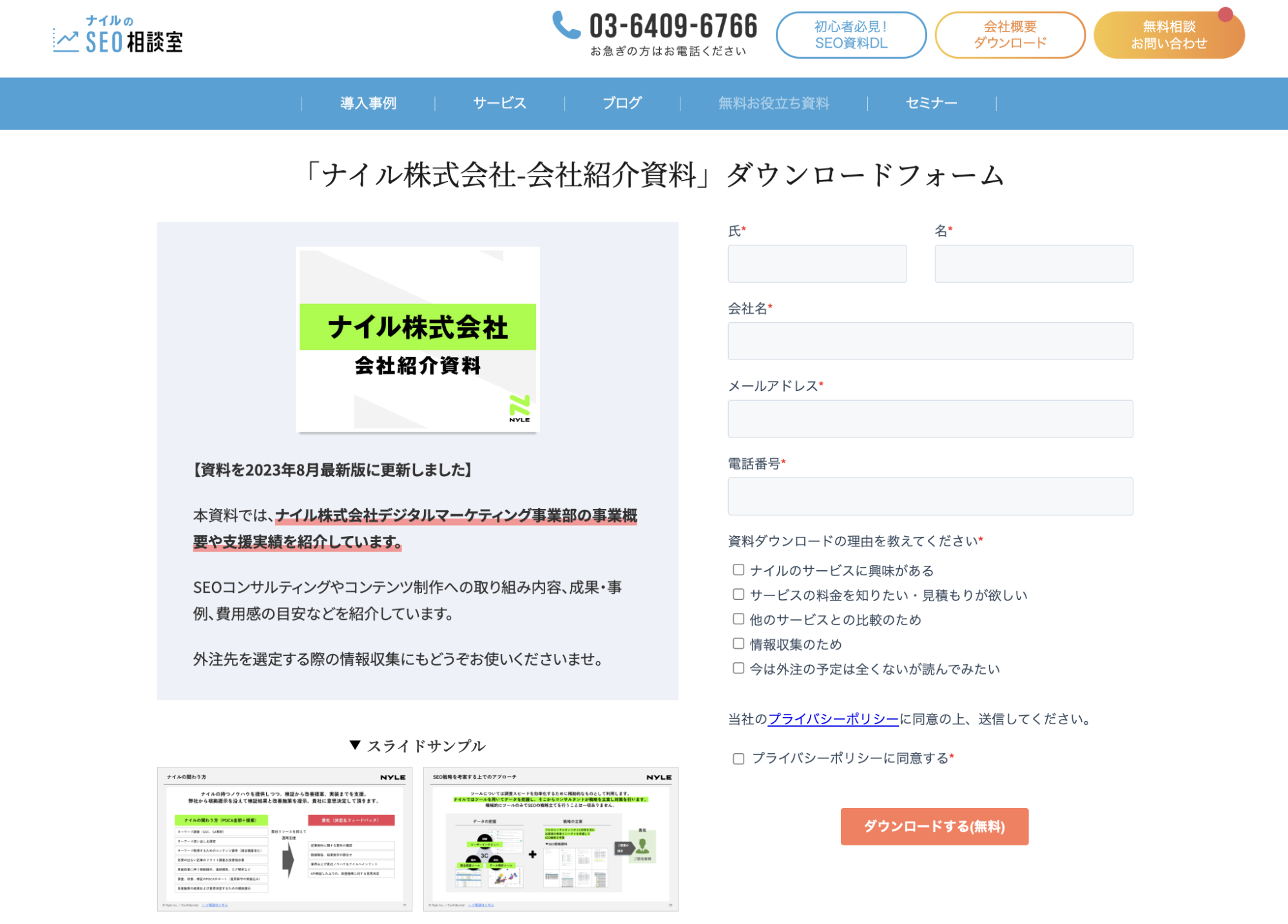The height and width of the screenshot is (924, 1288).
Task: Call the 03-6409-6766 phone number
Action: [673, 26]
